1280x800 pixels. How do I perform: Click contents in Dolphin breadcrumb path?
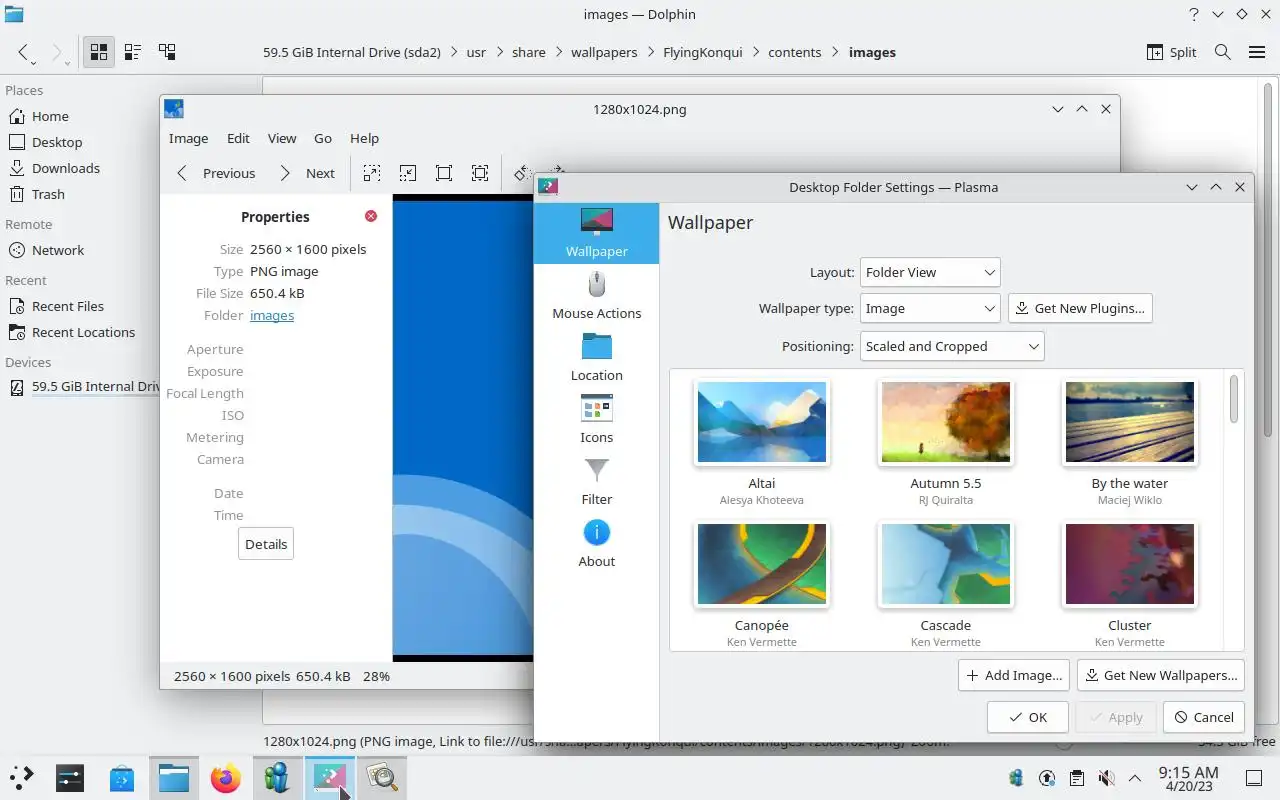795,52
